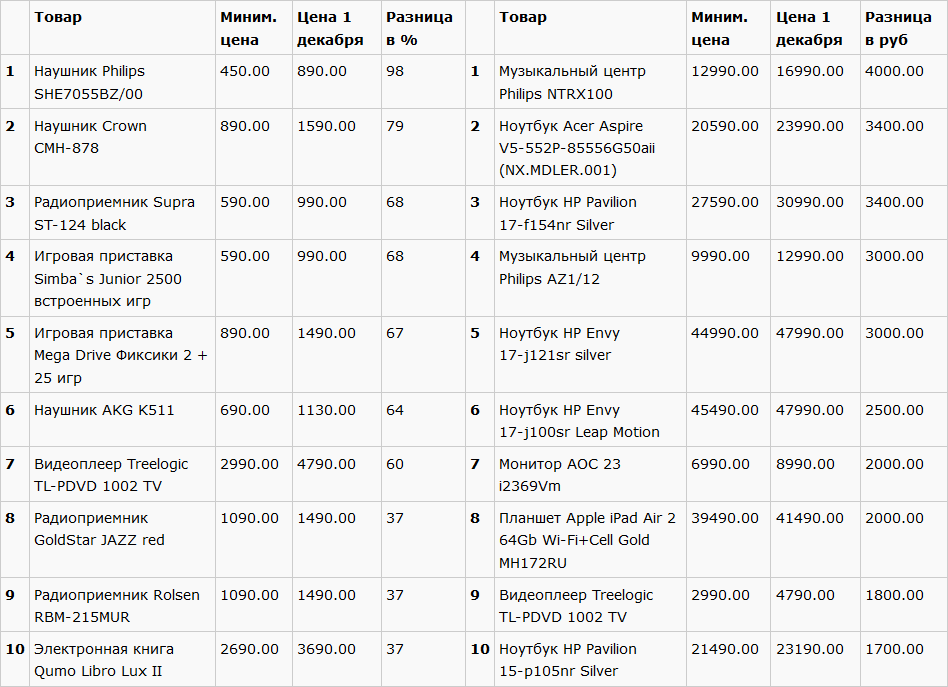Screen dimensions: 948x687
Task: Select the cell 'Наушник Philips SHE7055BZ/00'
Action: (x=122, y=82)
